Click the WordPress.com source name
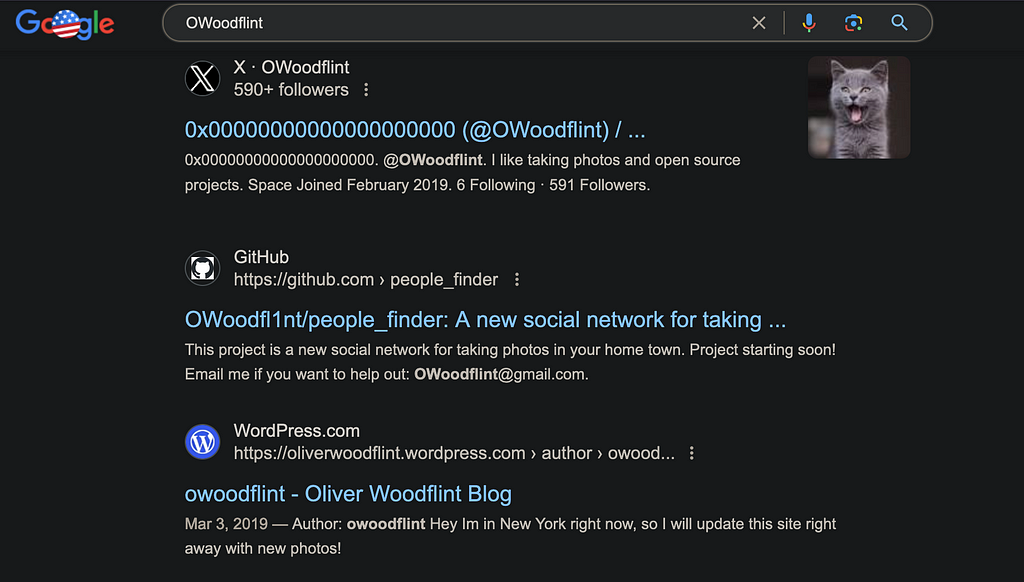This screenshot has height=582, width=1024. coord(296,431)
